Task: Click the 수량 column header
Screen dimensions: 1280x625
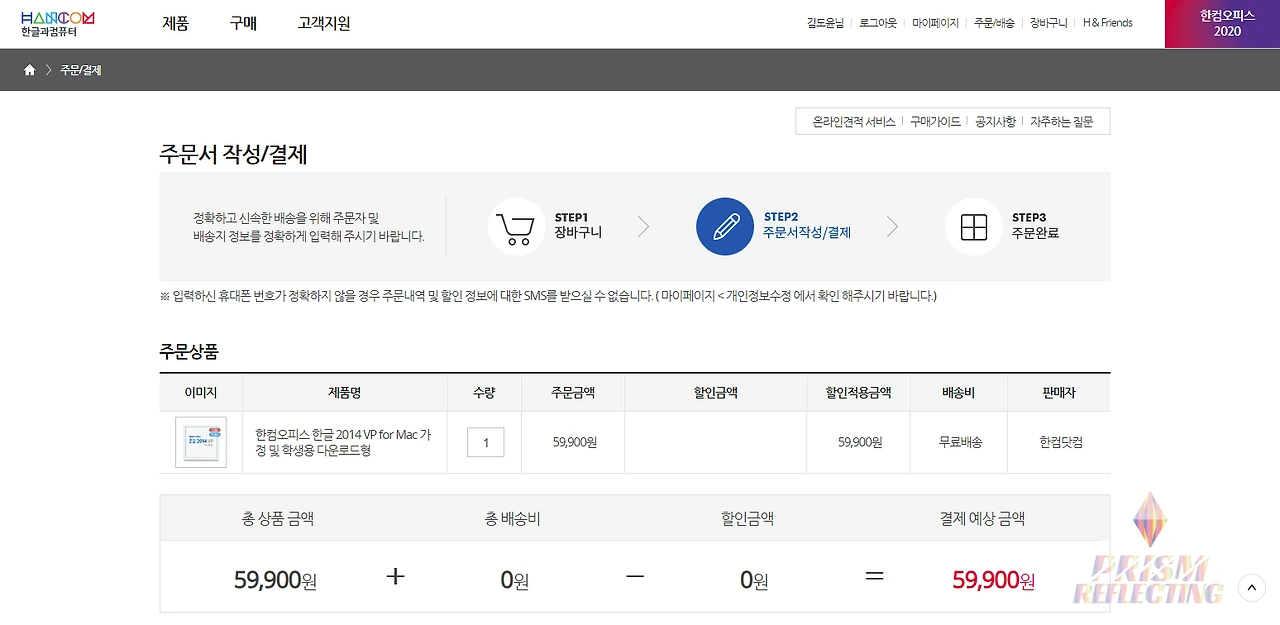Action: point(484,393)
